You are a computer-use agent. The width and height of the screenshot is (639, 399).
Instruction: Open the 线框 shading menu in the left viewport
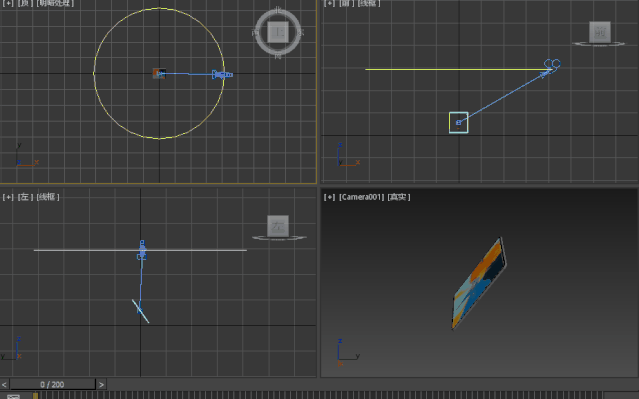[x=48, y=197]
